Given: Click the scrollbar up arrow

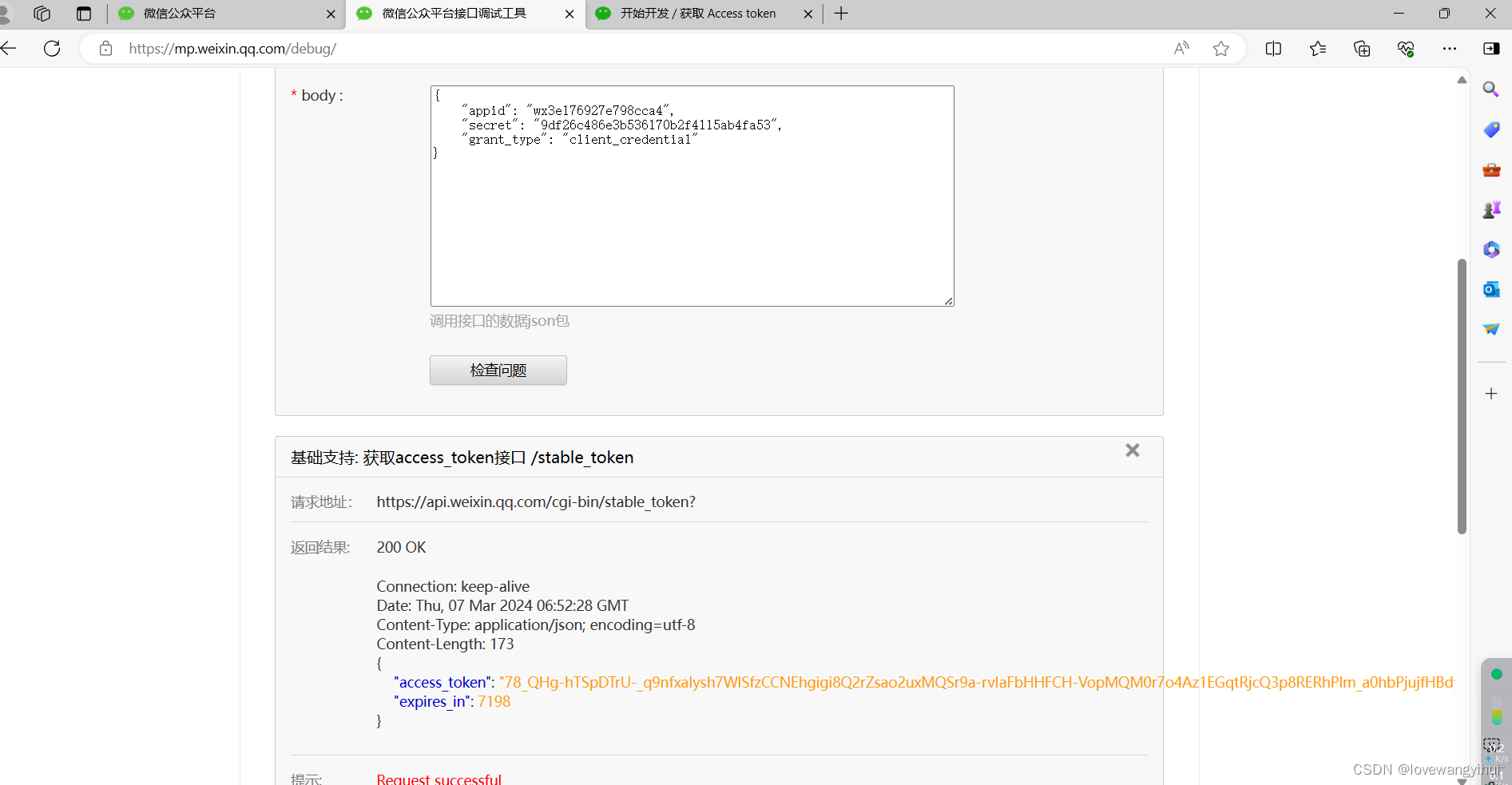Looking at the screenshot, I should 1462,80.
